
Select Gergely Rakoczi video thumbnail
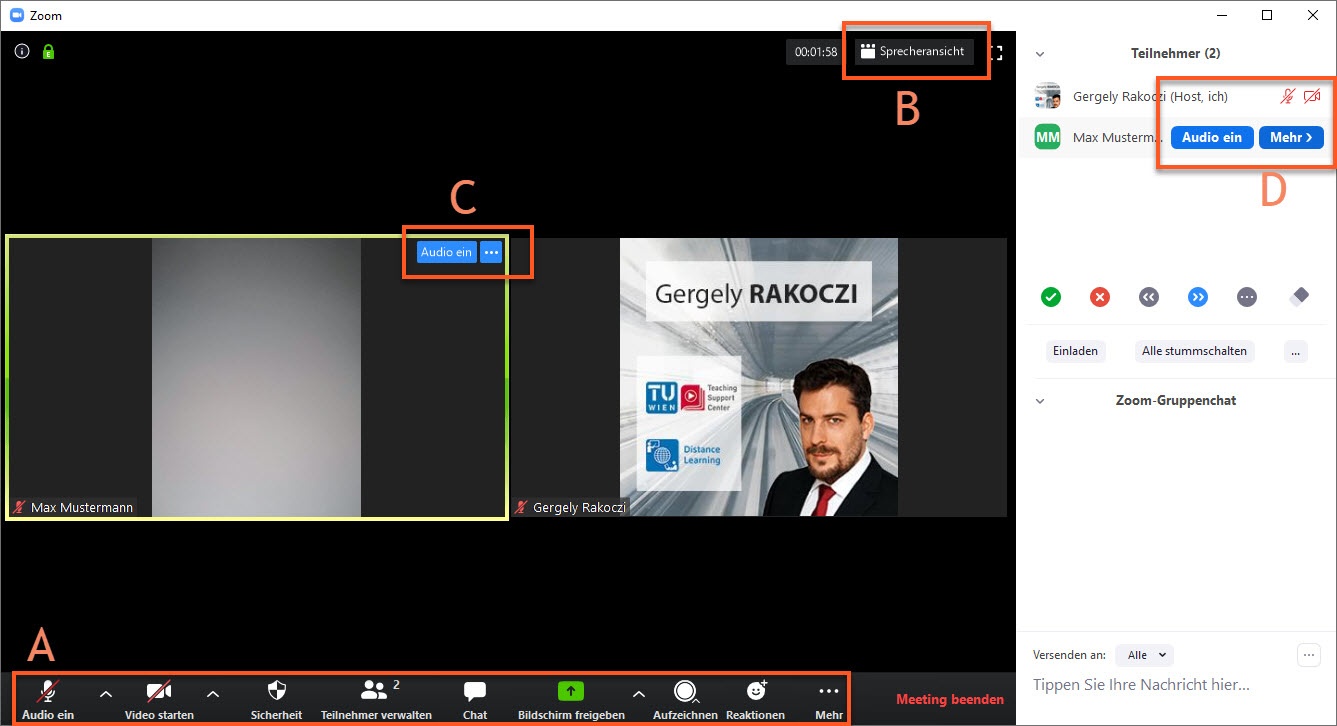coord(759,377)
